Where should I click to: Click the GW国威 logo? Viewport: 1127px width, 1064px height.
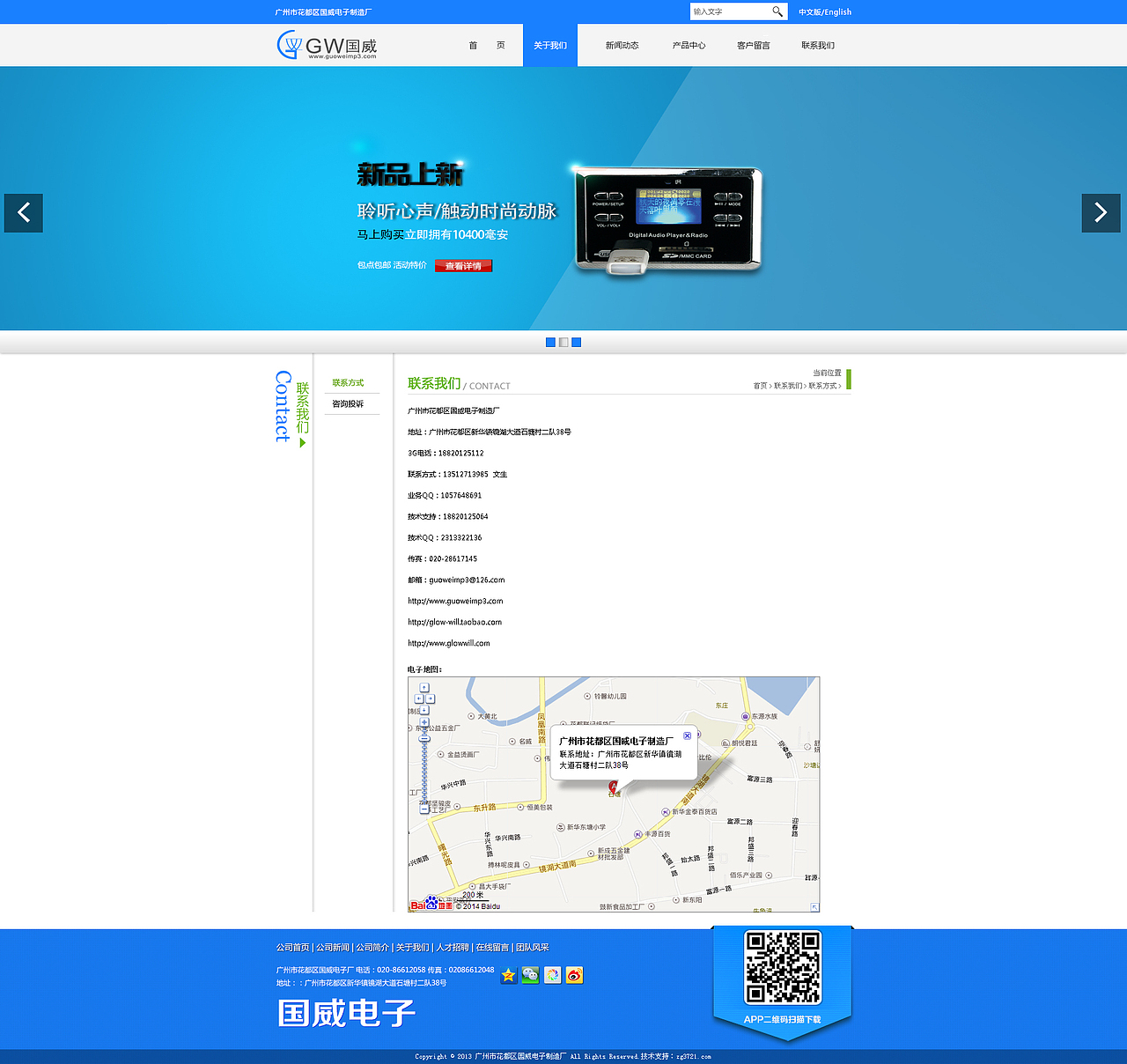click(327, 45)
